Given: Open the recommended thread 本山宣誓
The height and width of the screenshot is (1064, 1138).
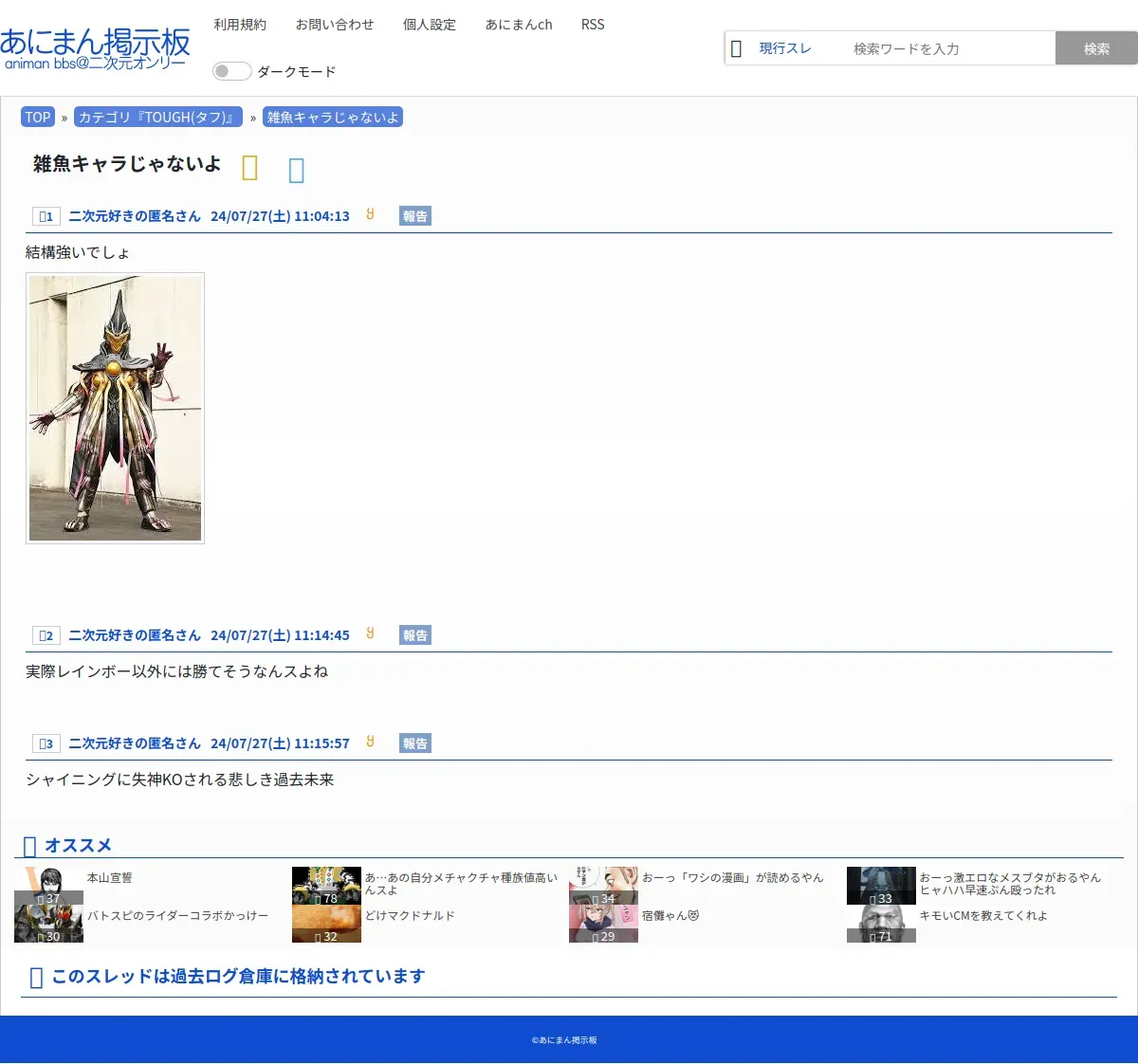Looking at the screenshot, I should (x=110, y=878).
